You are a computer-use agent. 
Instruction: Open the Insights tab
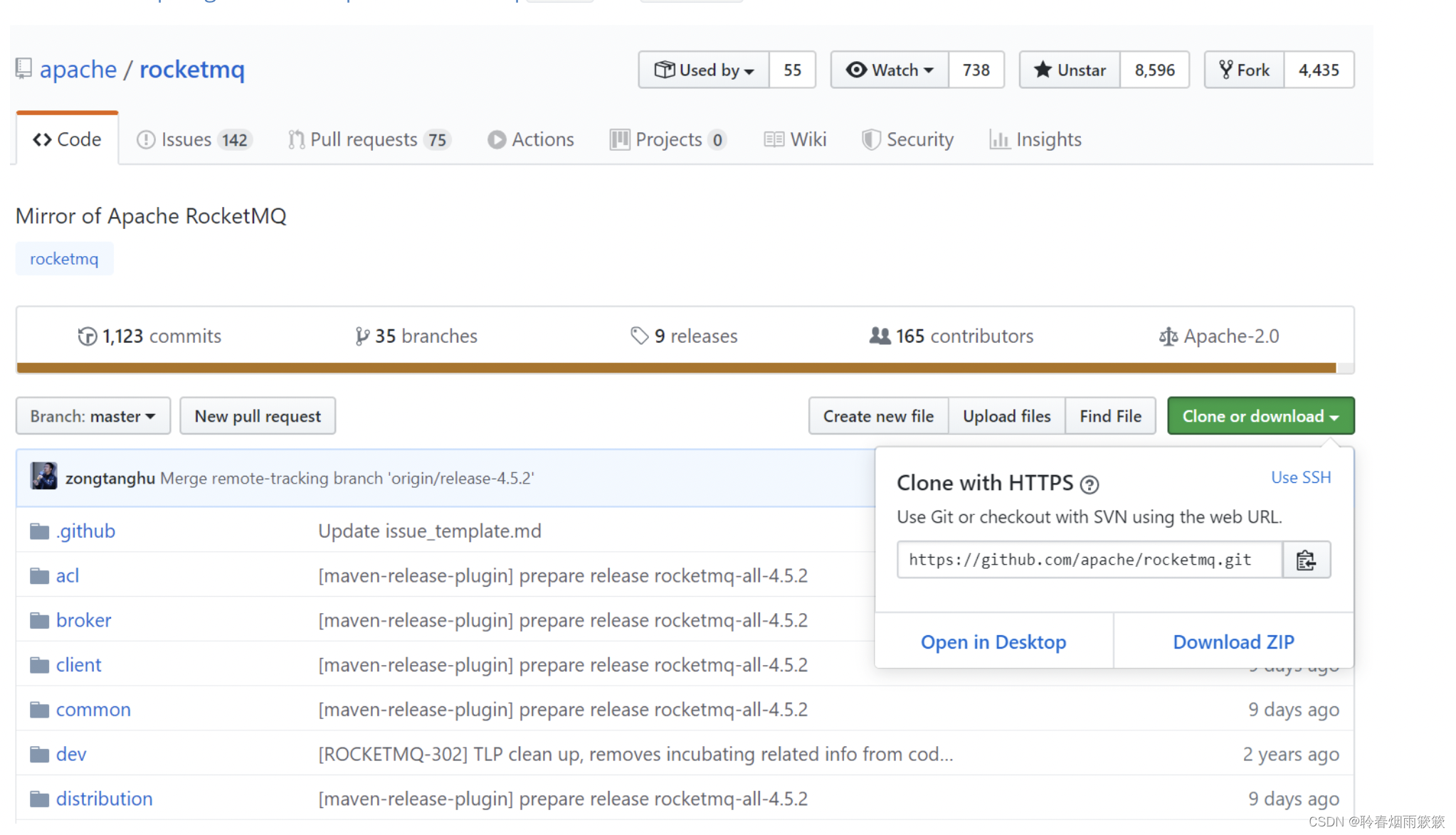[1035, 139]
